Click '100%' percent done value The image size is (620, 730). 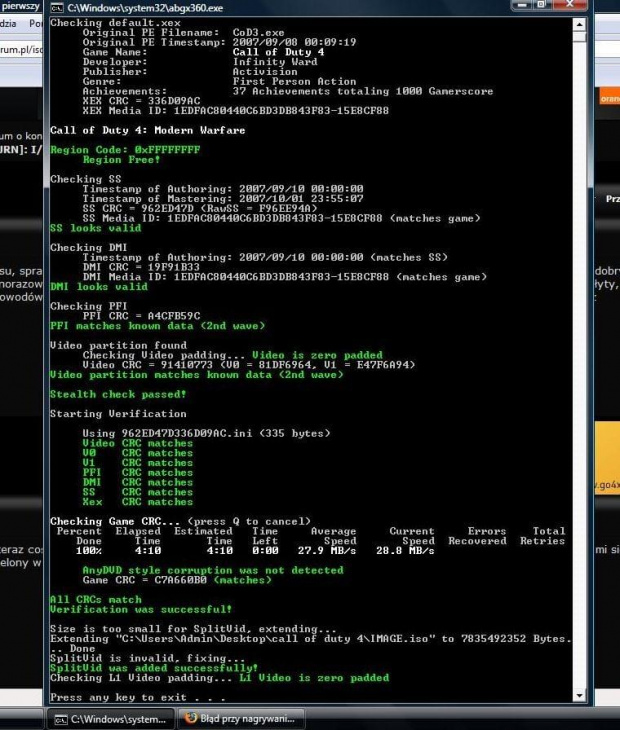(88, 551)
